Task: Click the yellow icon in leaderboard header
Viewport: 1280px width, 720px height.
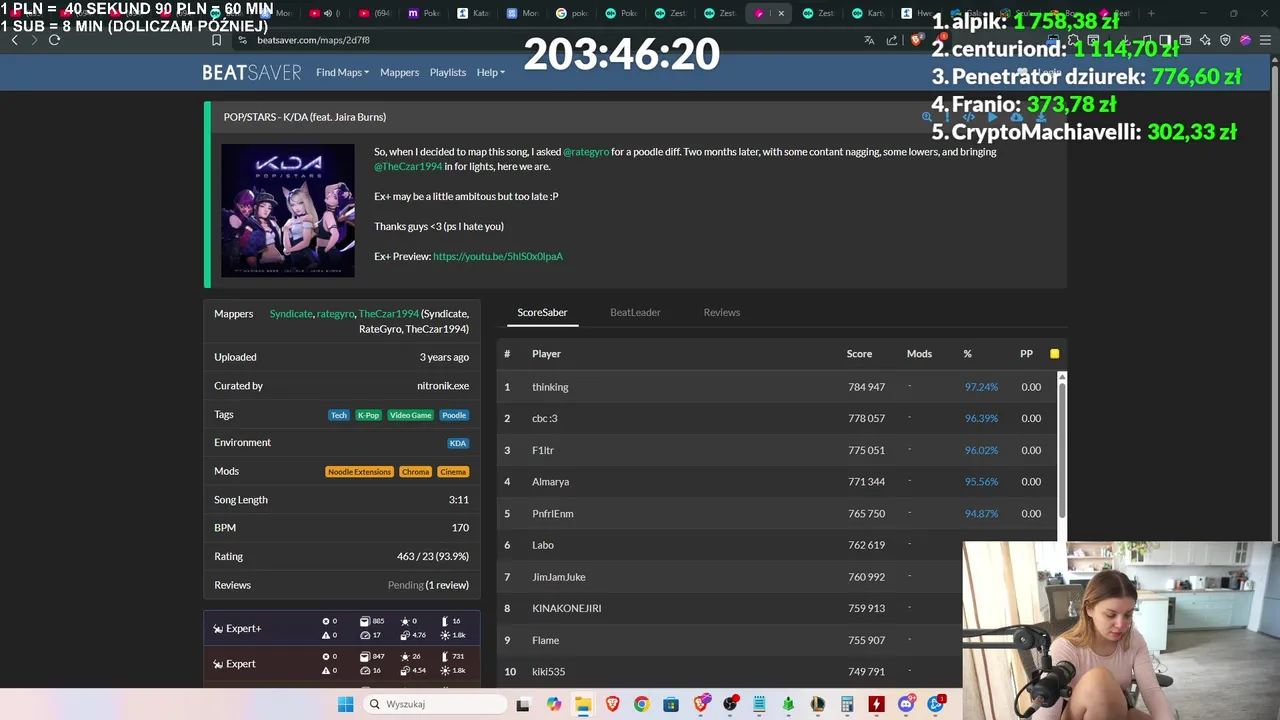Action: (1054, 354)
